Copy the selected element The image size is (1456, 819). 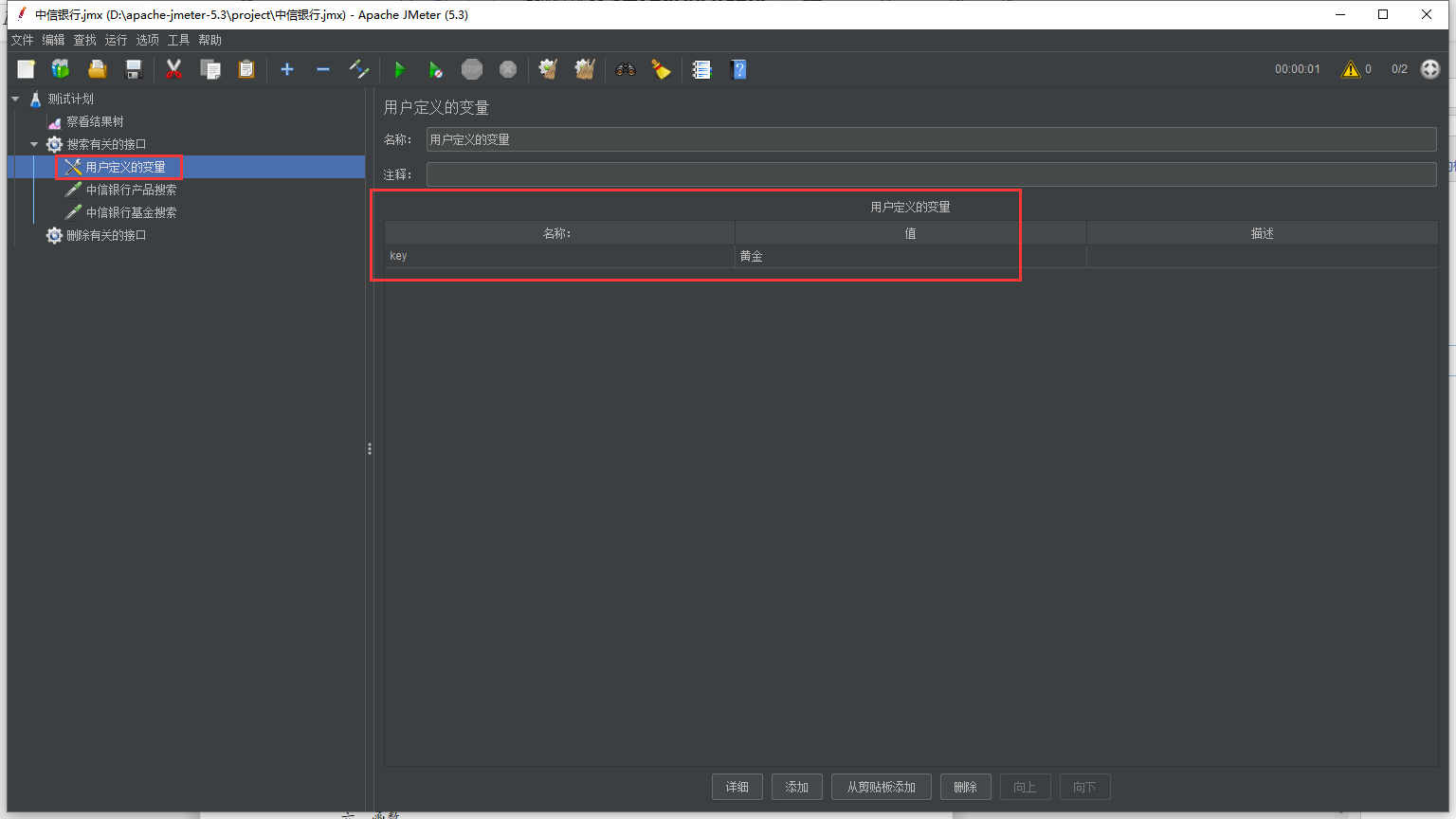[210, 69]
